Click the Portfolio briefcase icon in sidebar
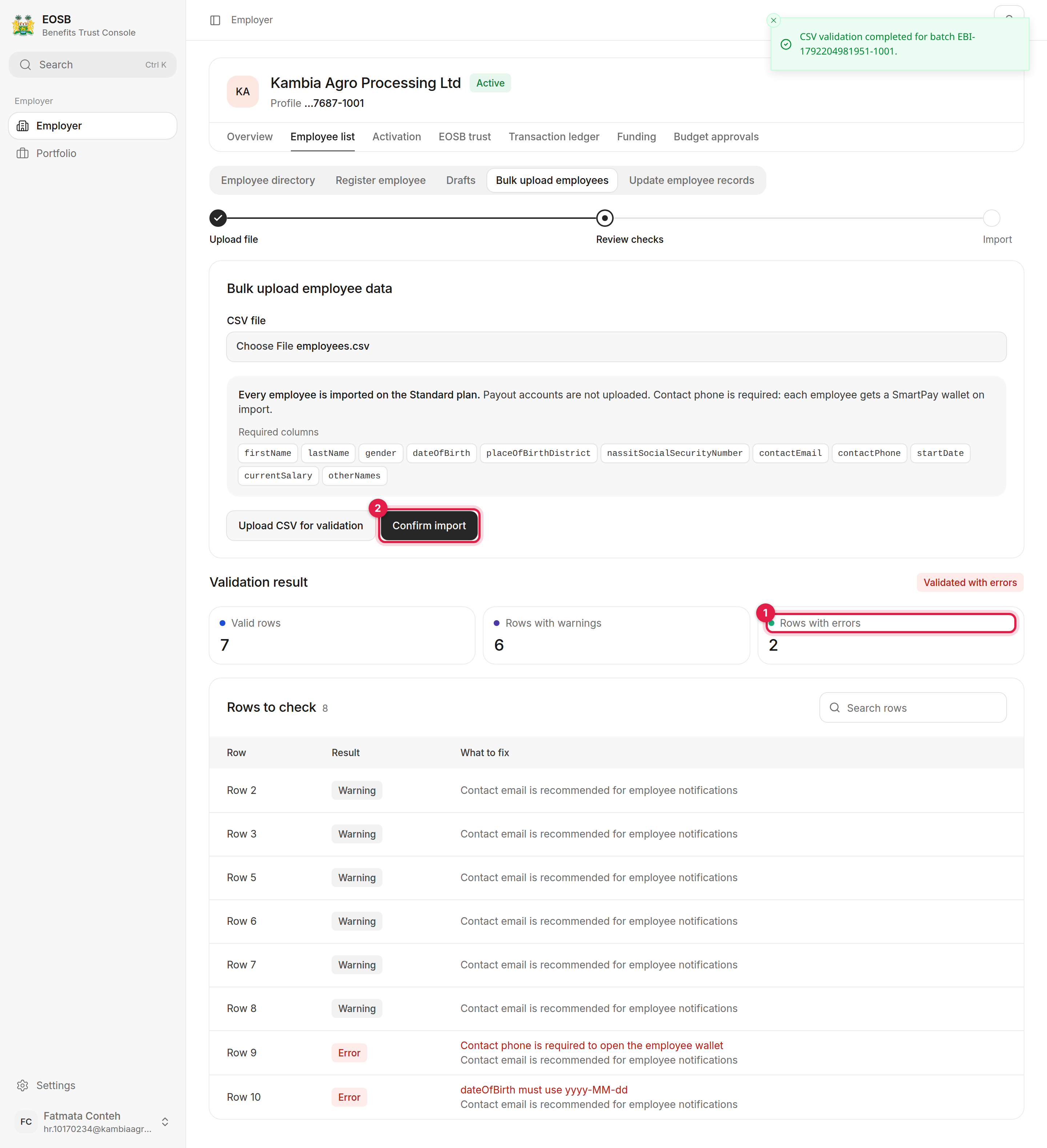The image size is (1047, 1148). pyautogui.click(x=23, y=153)
